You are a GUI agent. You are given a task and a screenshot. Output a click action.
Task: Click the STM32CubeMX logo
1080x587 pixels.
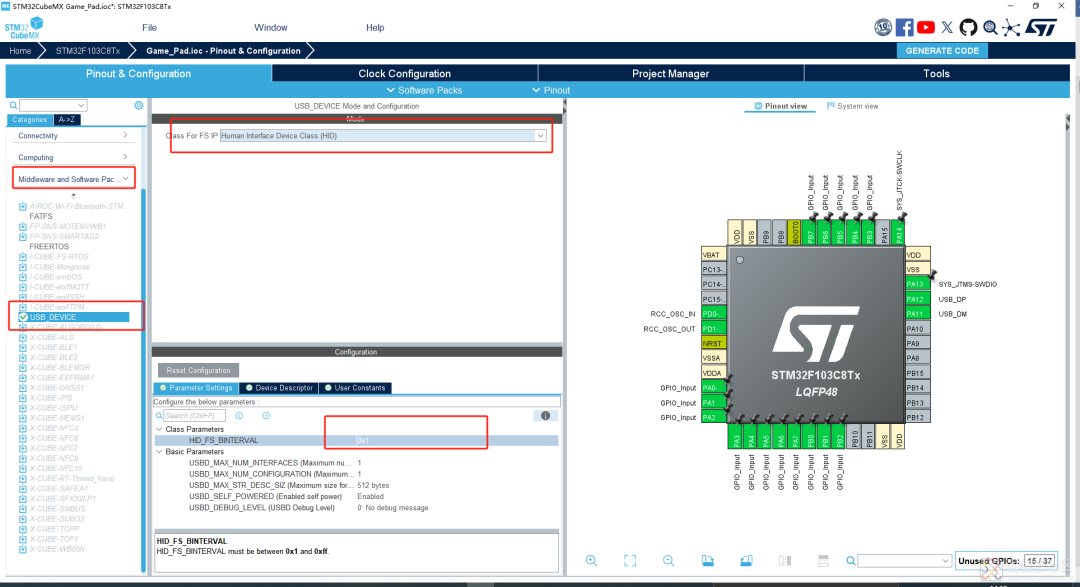pos(24,28)
